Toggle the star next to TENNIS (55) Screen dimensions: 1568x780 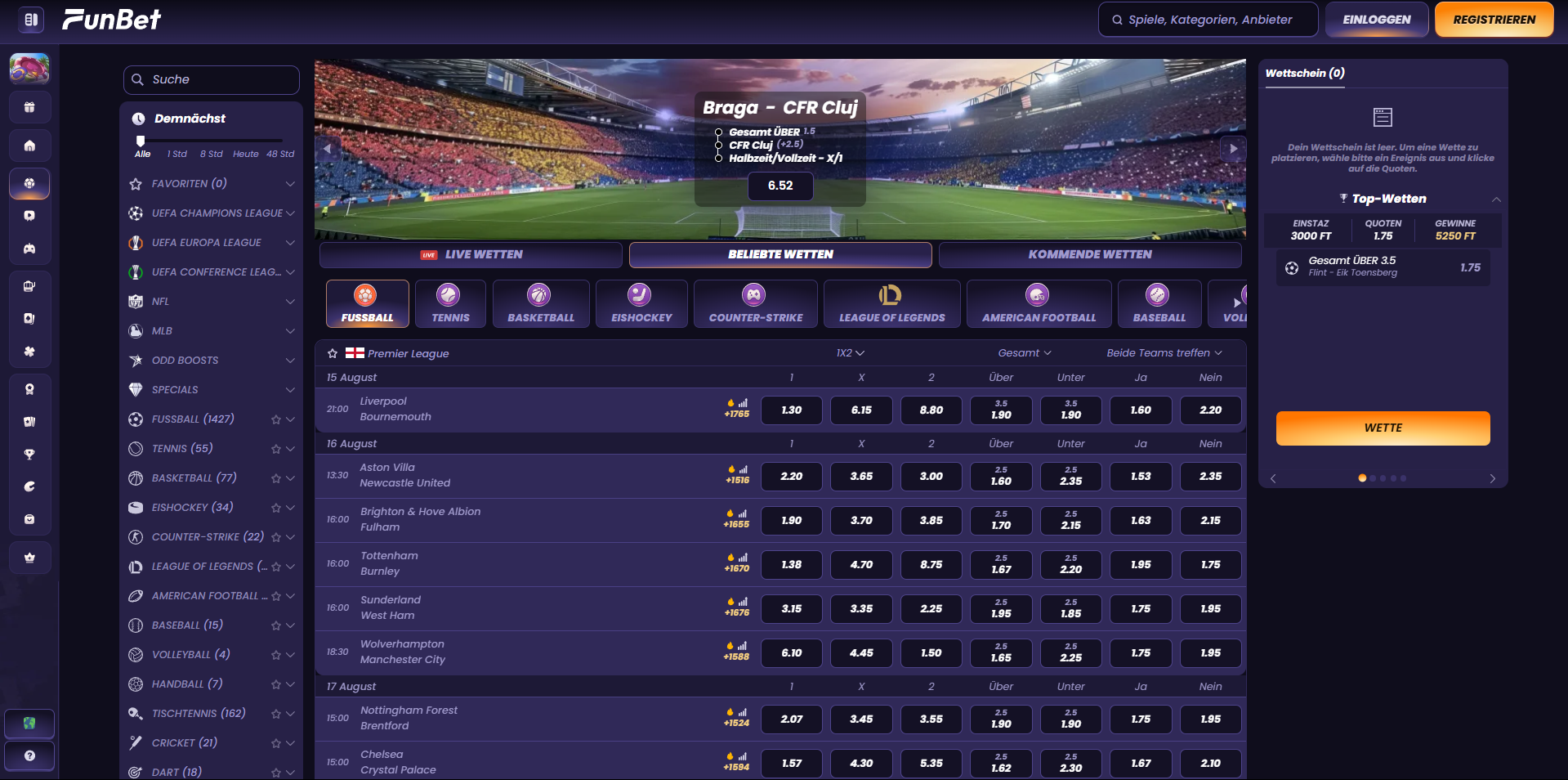[275, 449]
